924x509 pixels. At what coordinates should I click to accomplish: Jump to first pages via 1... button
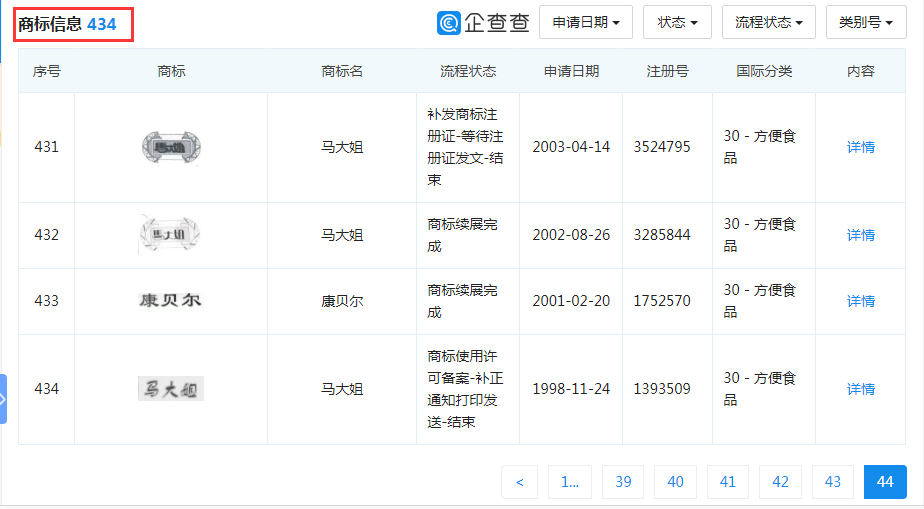click(570, 482)
